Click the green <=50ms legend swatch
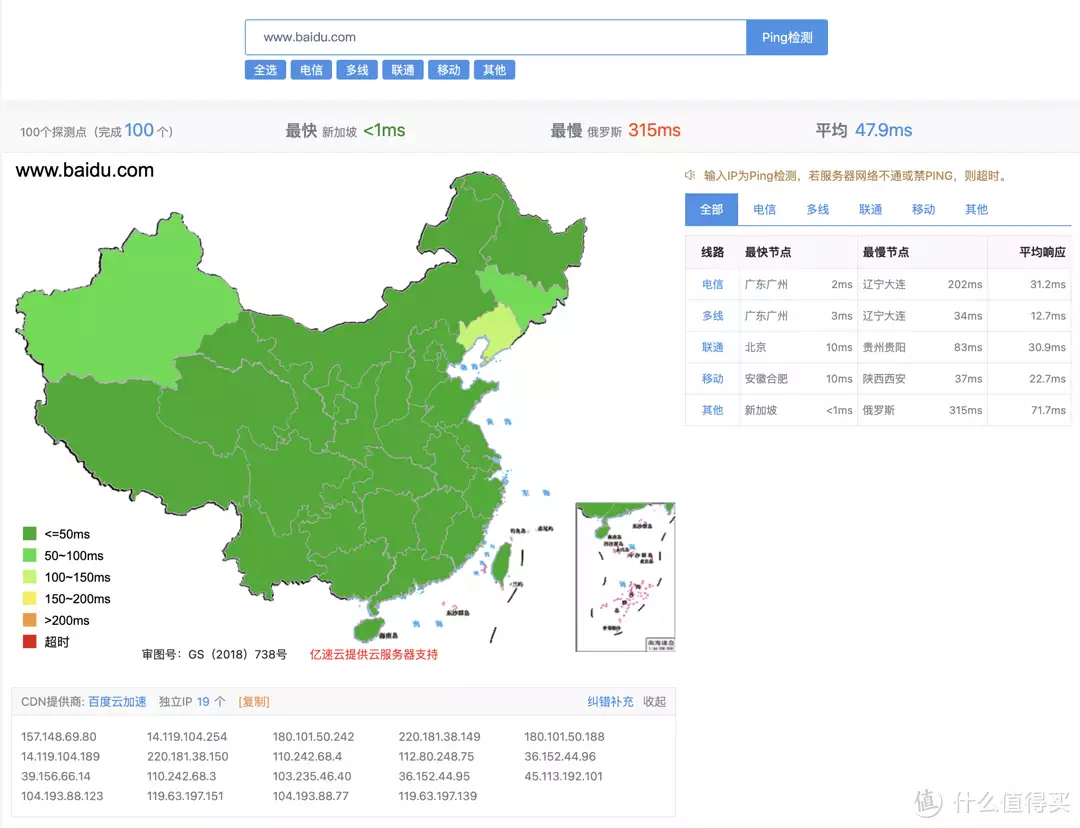 click(27, 533)
